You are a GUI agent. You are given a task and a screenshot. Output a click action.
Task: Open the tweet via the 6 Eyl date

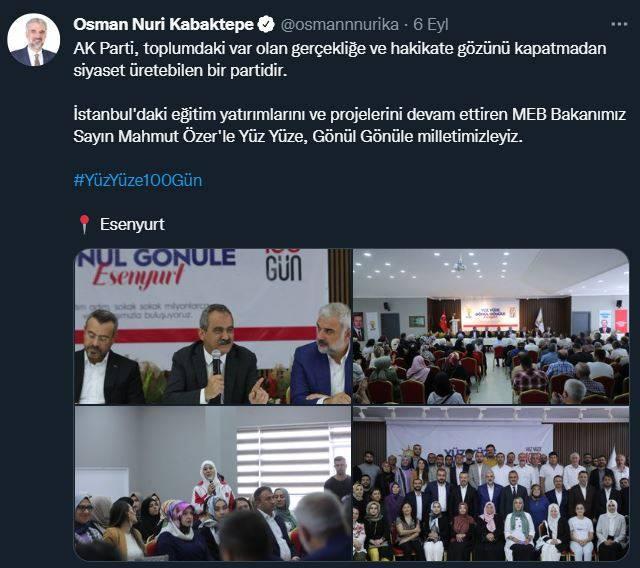coord(431,24)
